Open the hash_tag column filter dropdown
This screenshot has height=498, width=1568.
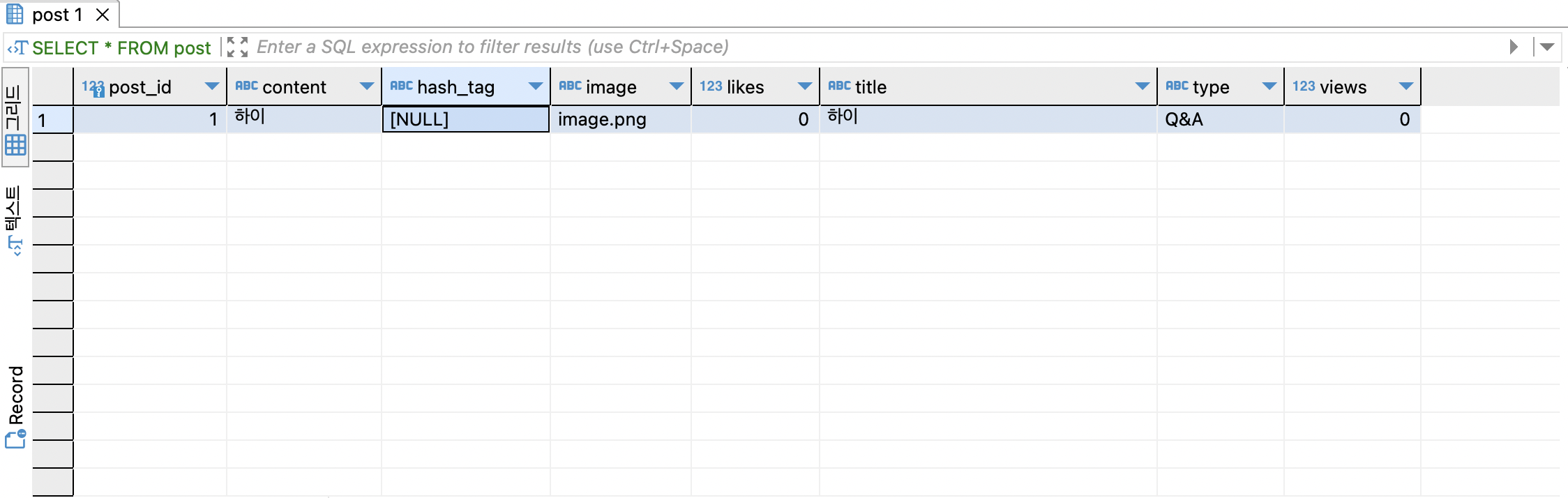(x=535, y=86)
